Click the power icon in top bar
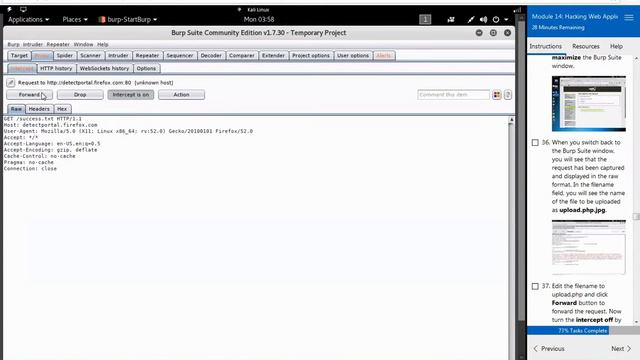640x360 pixels. pyautogui.click(x=496, y=19)
